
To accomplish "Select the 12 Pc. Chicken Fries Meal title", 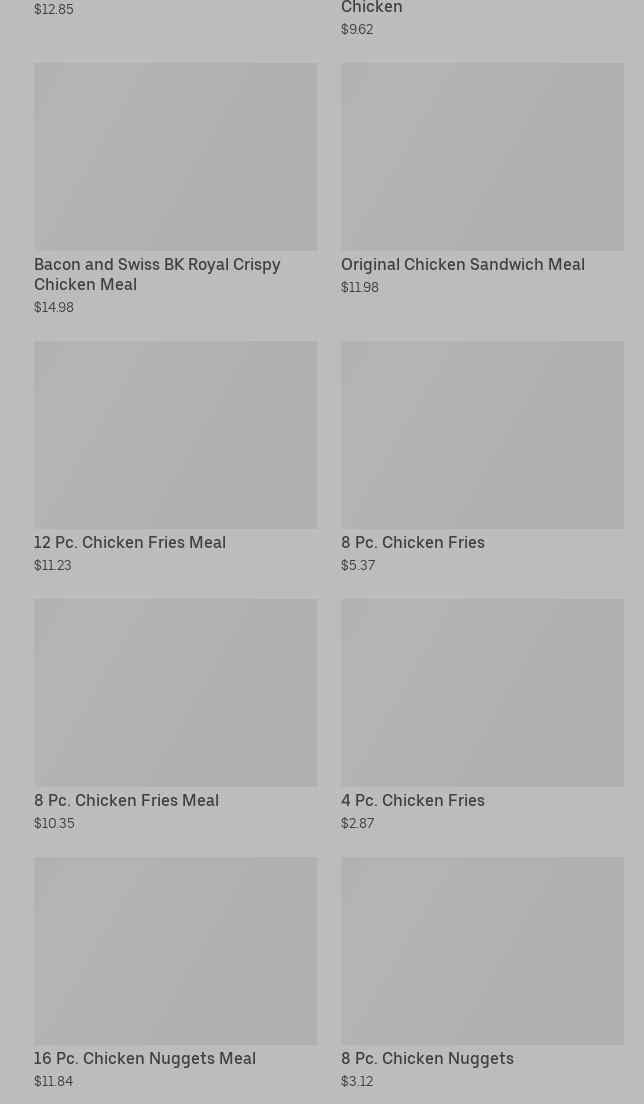I will click(x=130, y=542).
